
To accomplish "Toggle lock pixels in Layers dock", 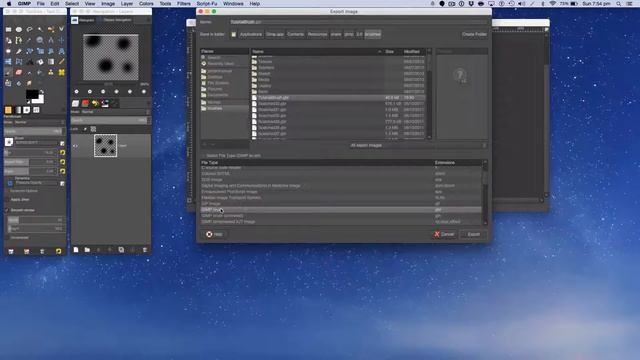I will pos(85,129).
